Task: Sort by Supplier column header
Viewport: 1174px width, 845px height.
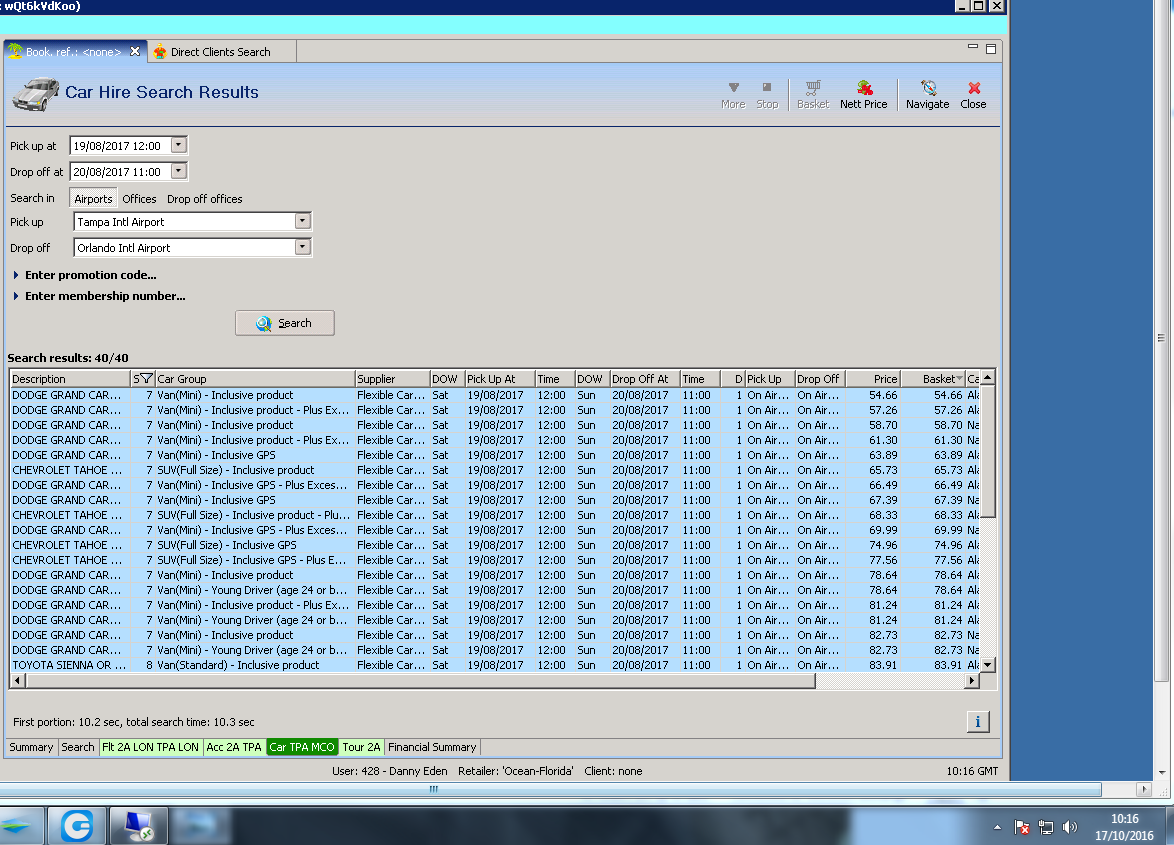Action: click(392, 379)
